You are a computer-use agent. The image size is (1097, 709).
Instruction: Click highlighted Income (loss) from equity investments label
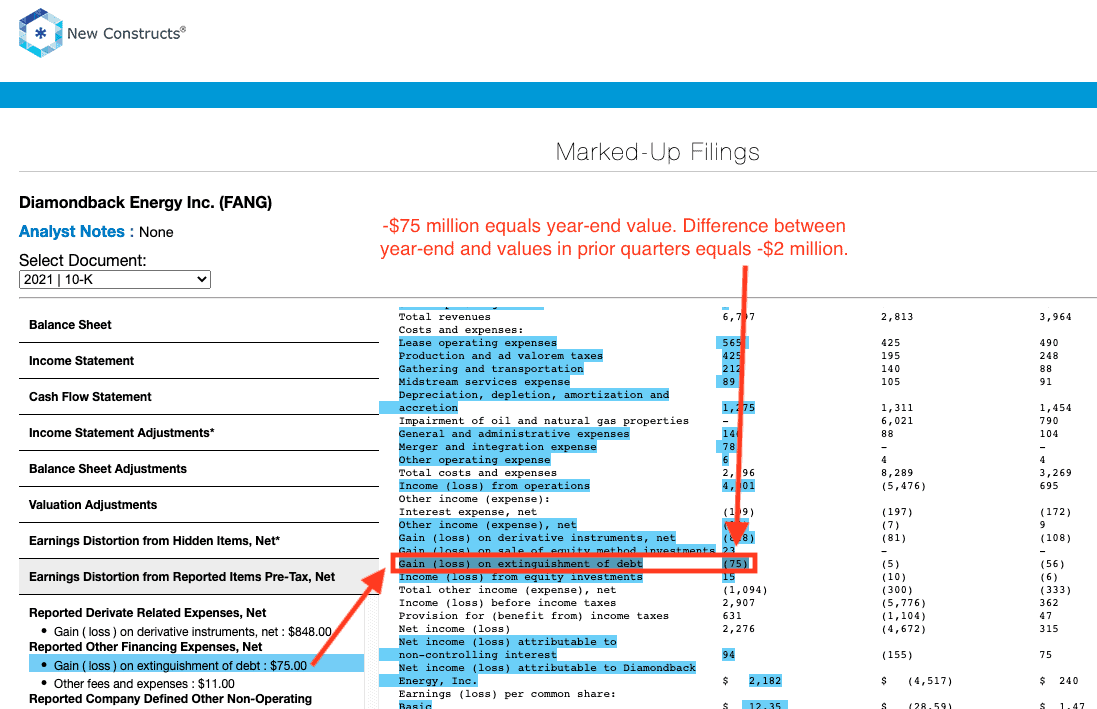pyautogui.click(x=521, y=577)
